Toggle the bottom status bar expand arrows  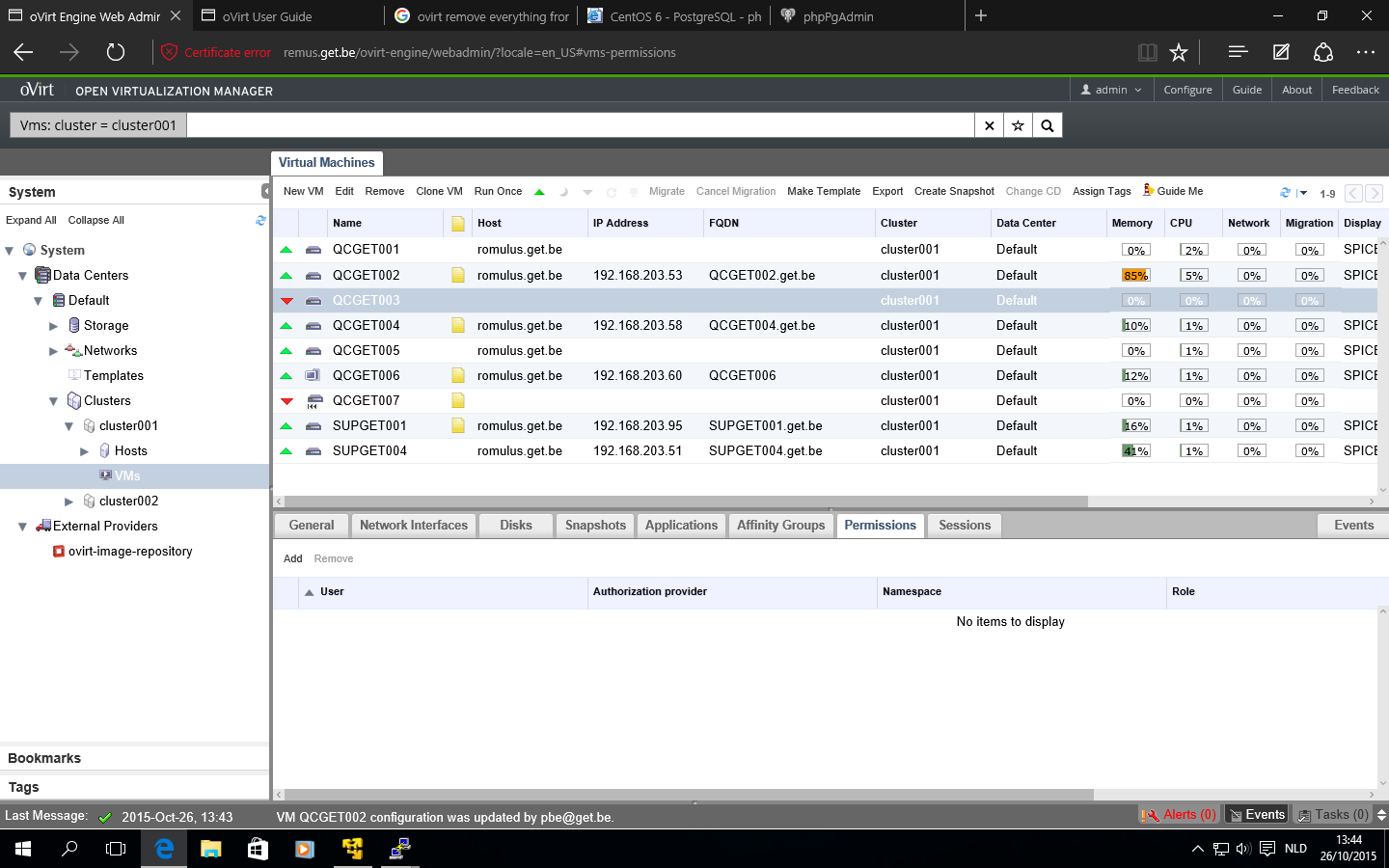1381,815
